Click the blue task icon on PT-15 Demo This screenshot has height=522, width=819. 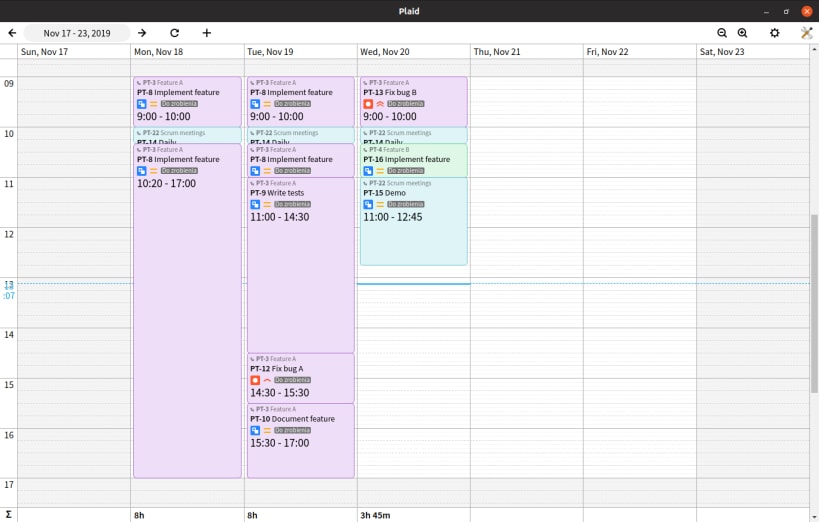click(368, 204)
